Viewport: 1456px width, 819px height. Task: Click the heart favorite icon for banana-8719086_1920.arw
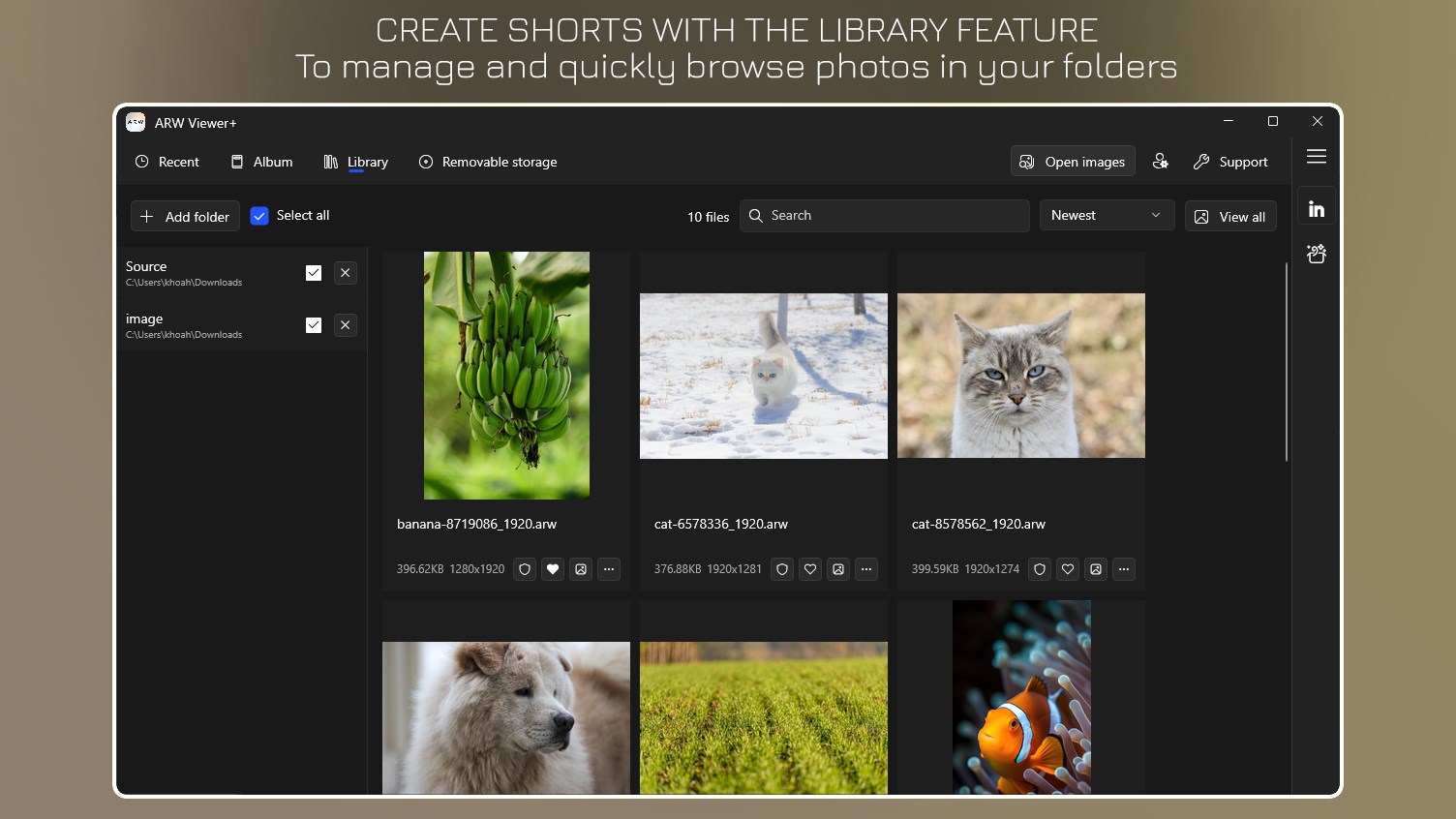coord(553,569)
